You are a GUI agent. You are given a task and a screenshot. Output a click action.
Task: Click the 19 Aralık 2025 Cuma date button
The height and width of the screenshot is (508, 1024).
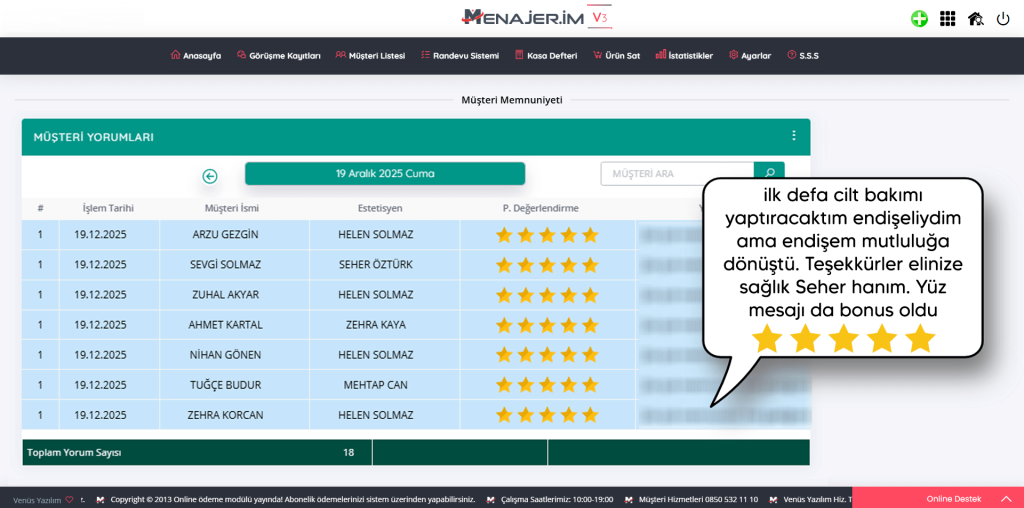(x=385, y=174)
